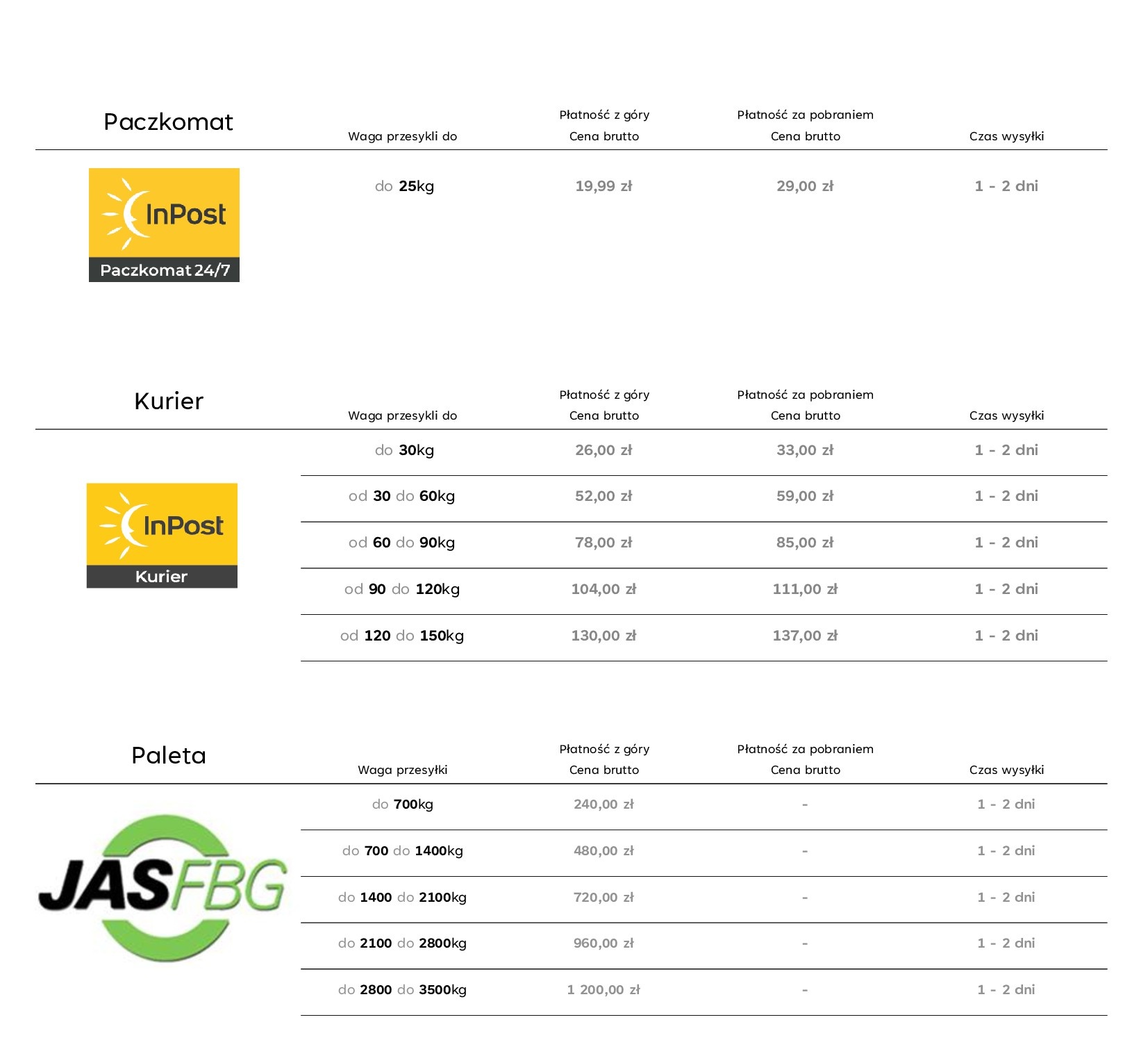
Task: Click the 19,99 zł Paczkomat price
Action: (604, 186)
